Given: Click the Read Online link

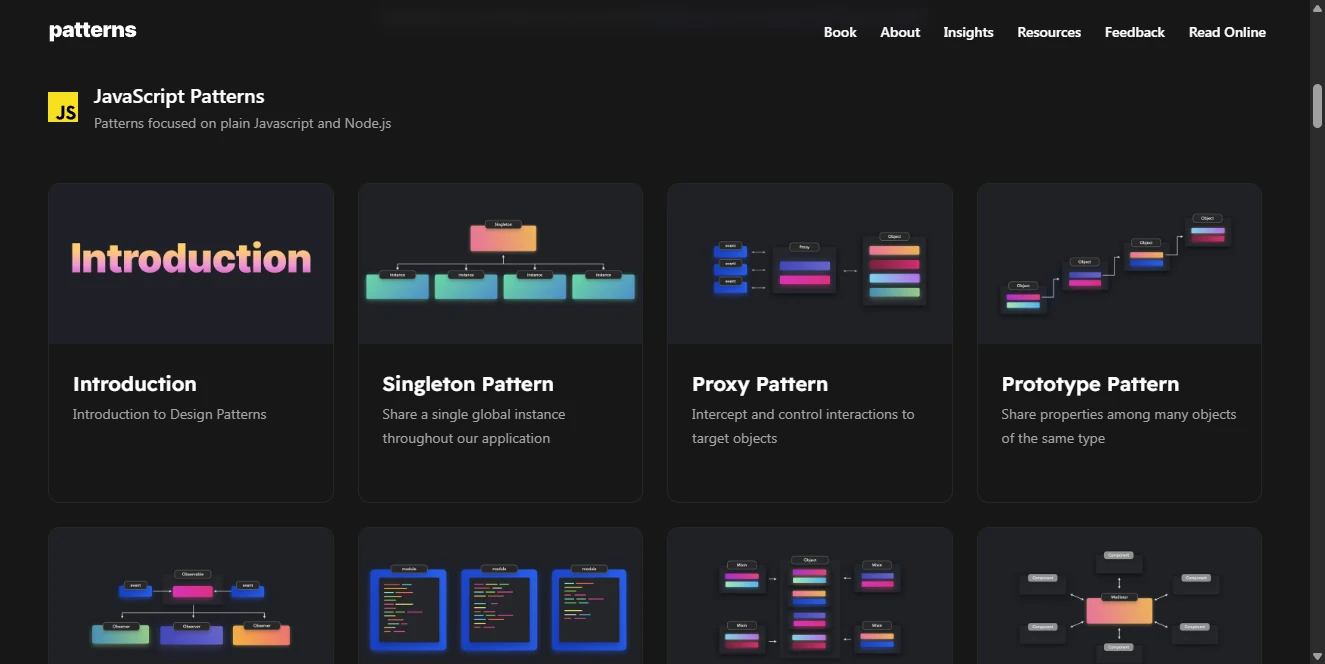Looking at the screenshot, I should [1227, 32].
